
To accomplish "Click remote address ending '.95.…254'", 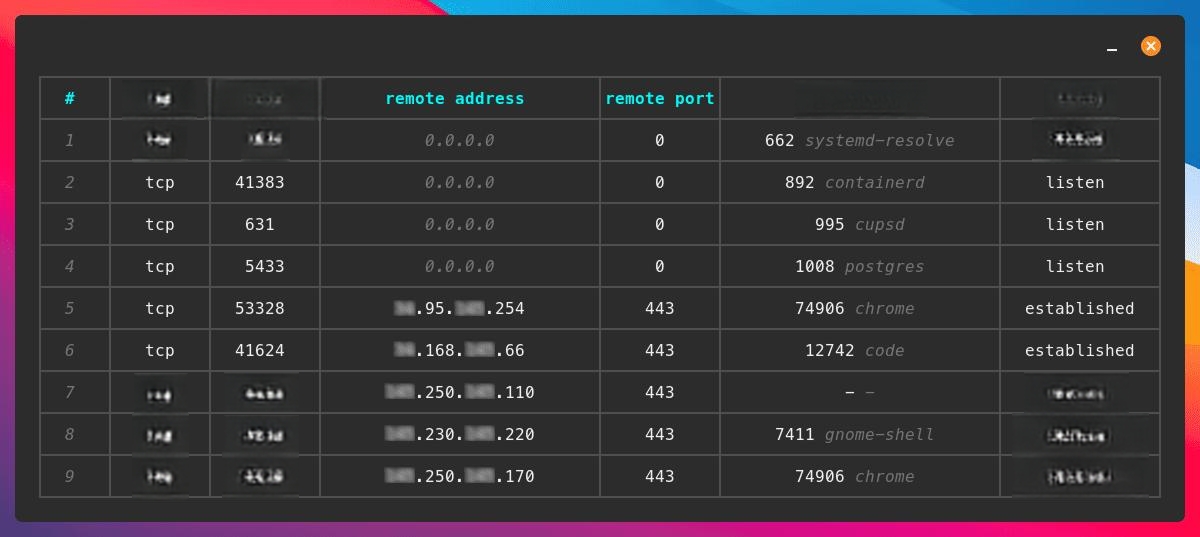I will pyautogui.click(x=460, y=308).
